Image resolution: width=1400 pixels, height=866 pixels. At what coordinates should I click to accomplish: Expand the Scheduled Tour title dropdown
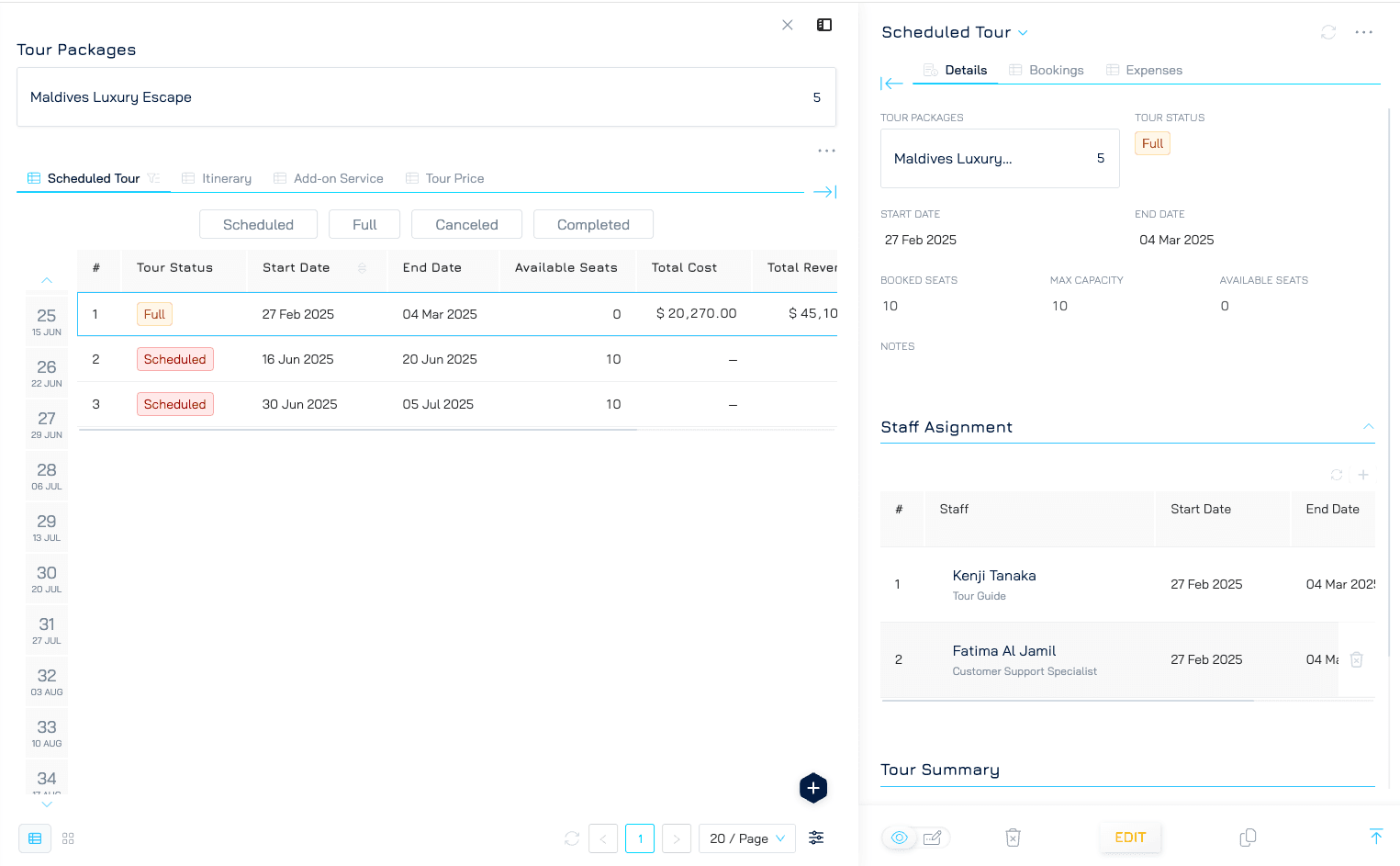pyautogui.click(x=1023, y=33)
